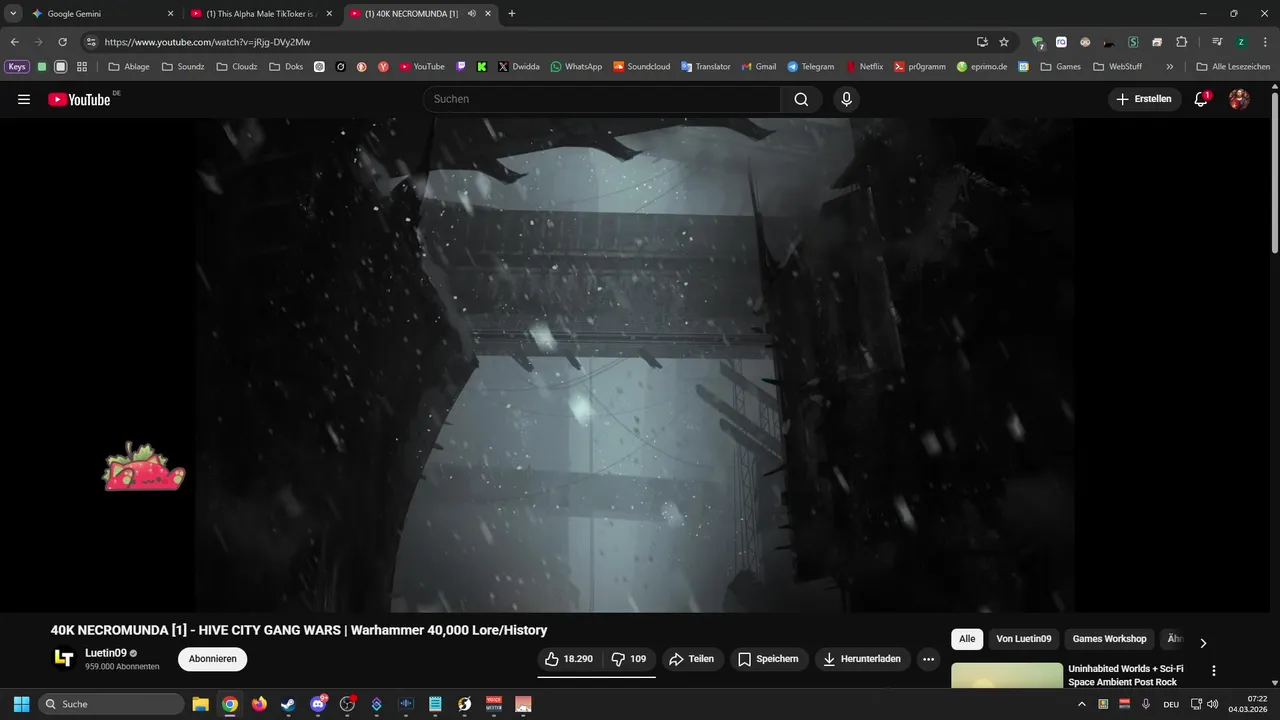Reload the current page
Image resolution: width=1280 pixels, height=720 pixels.
click(x=62, y=42)
